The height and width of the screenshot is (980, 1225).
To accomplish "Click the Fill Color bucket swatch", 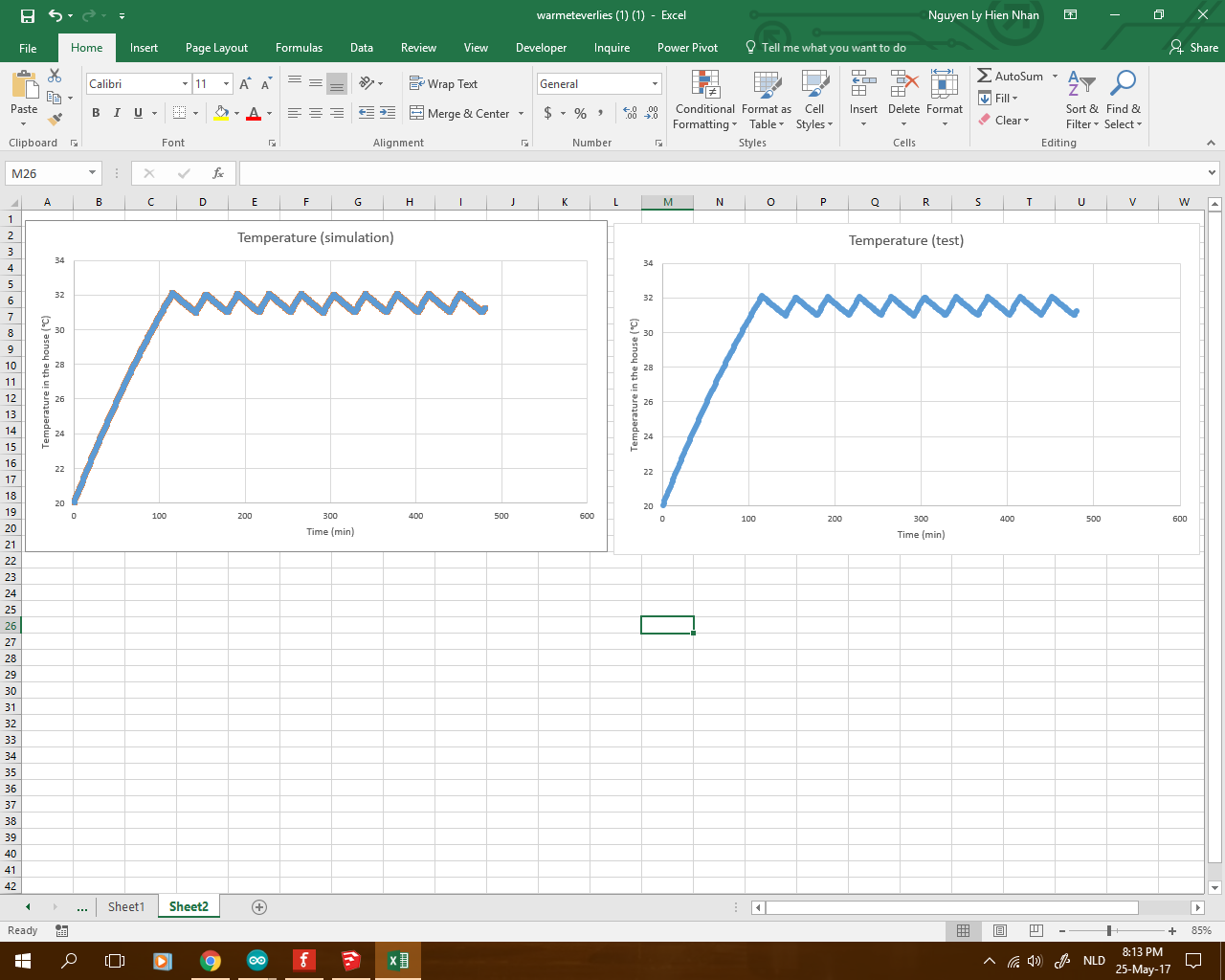I will (x=222, y=113).
